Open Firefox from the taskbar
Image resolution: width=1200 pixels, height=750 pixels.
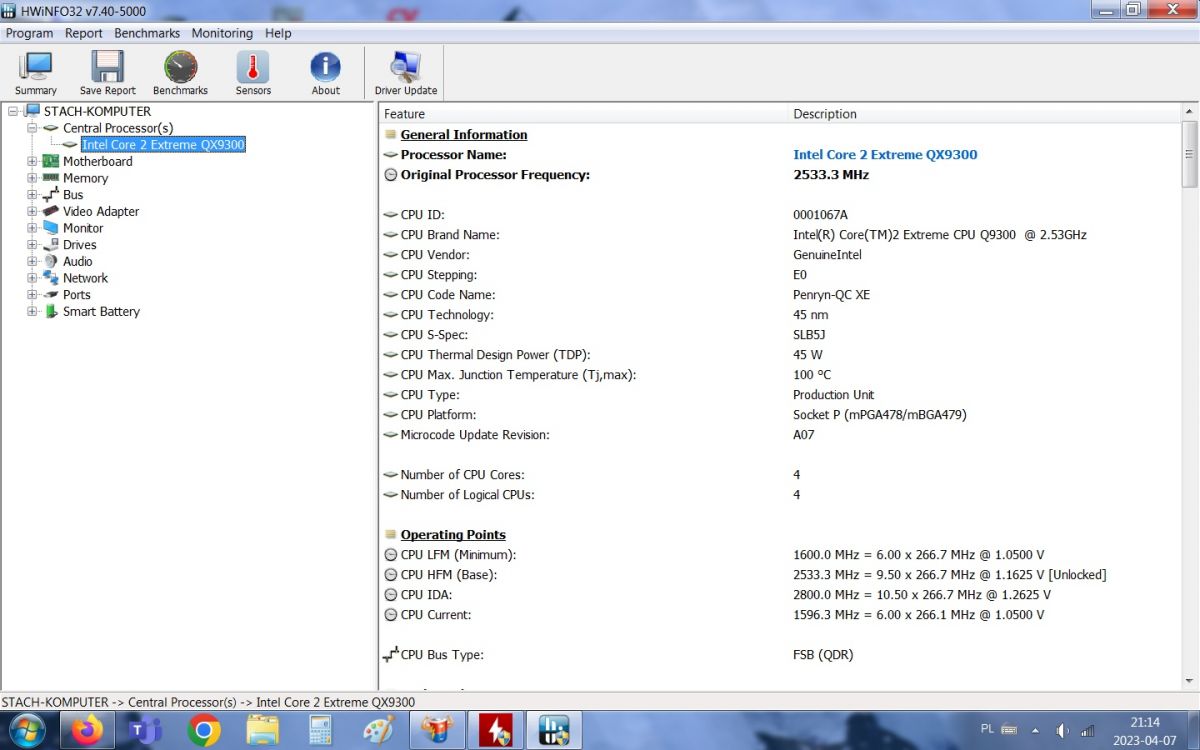87,731
